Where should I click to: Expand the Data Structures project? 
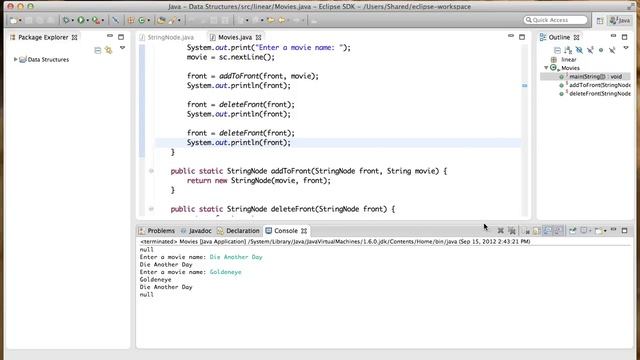tap(16, 59)
